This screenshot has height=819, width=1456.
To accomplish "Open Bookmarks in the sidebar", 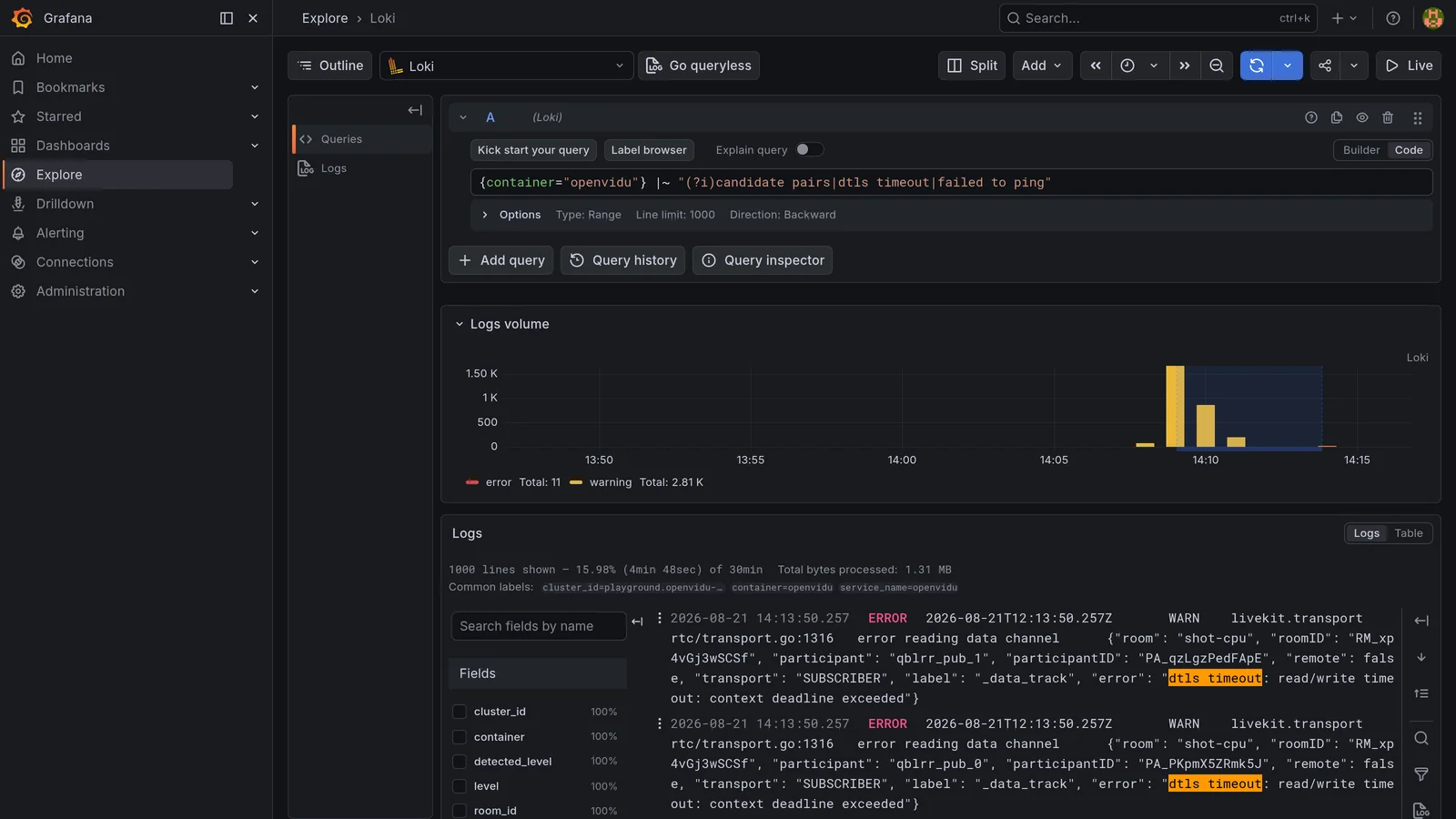I will tap(71, 87).
